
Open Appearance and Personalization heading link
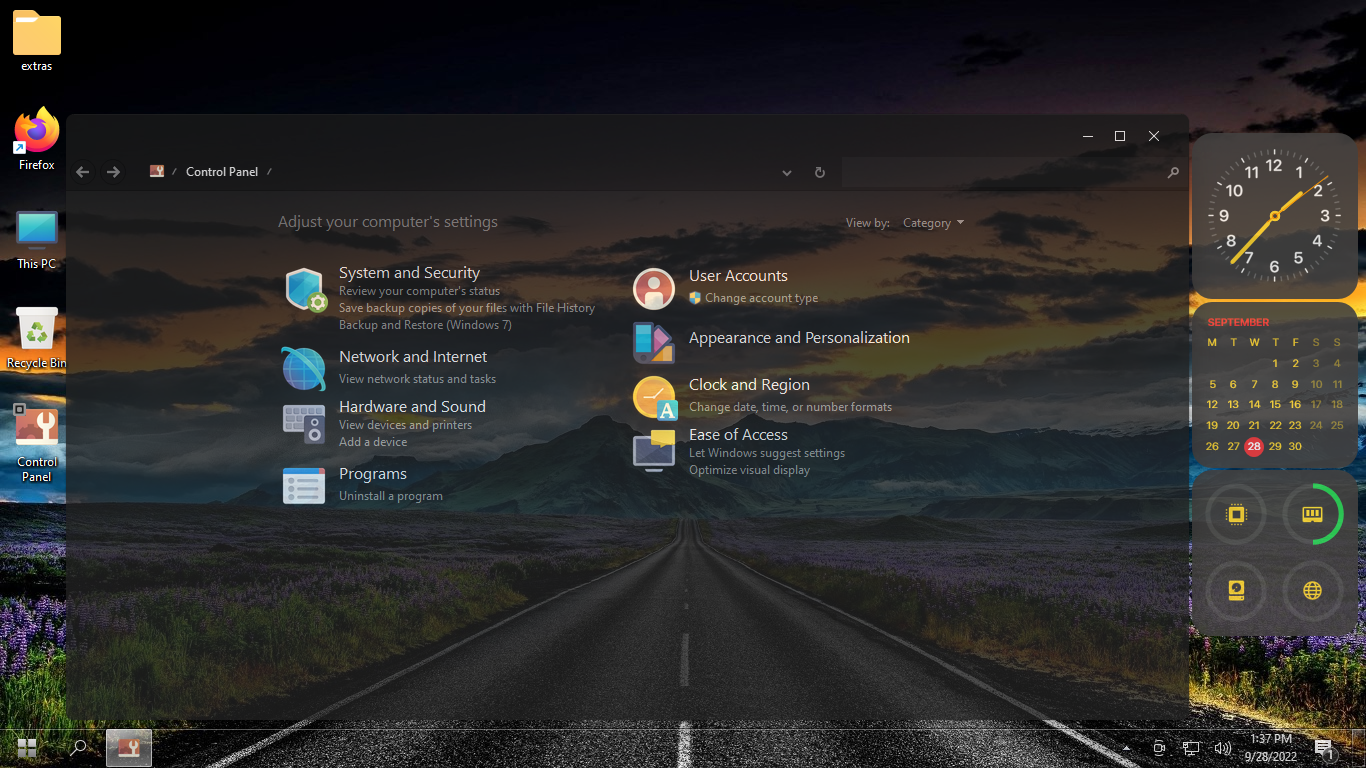tap(799, 338)
